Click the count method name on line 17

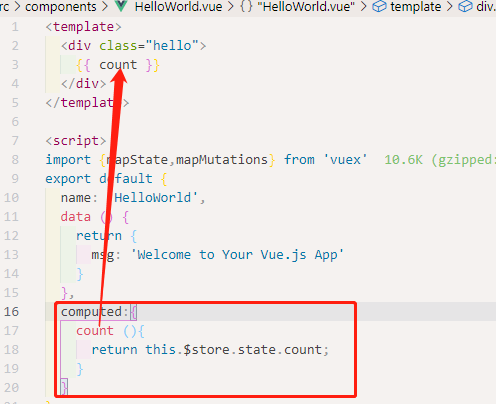[95, 331]
